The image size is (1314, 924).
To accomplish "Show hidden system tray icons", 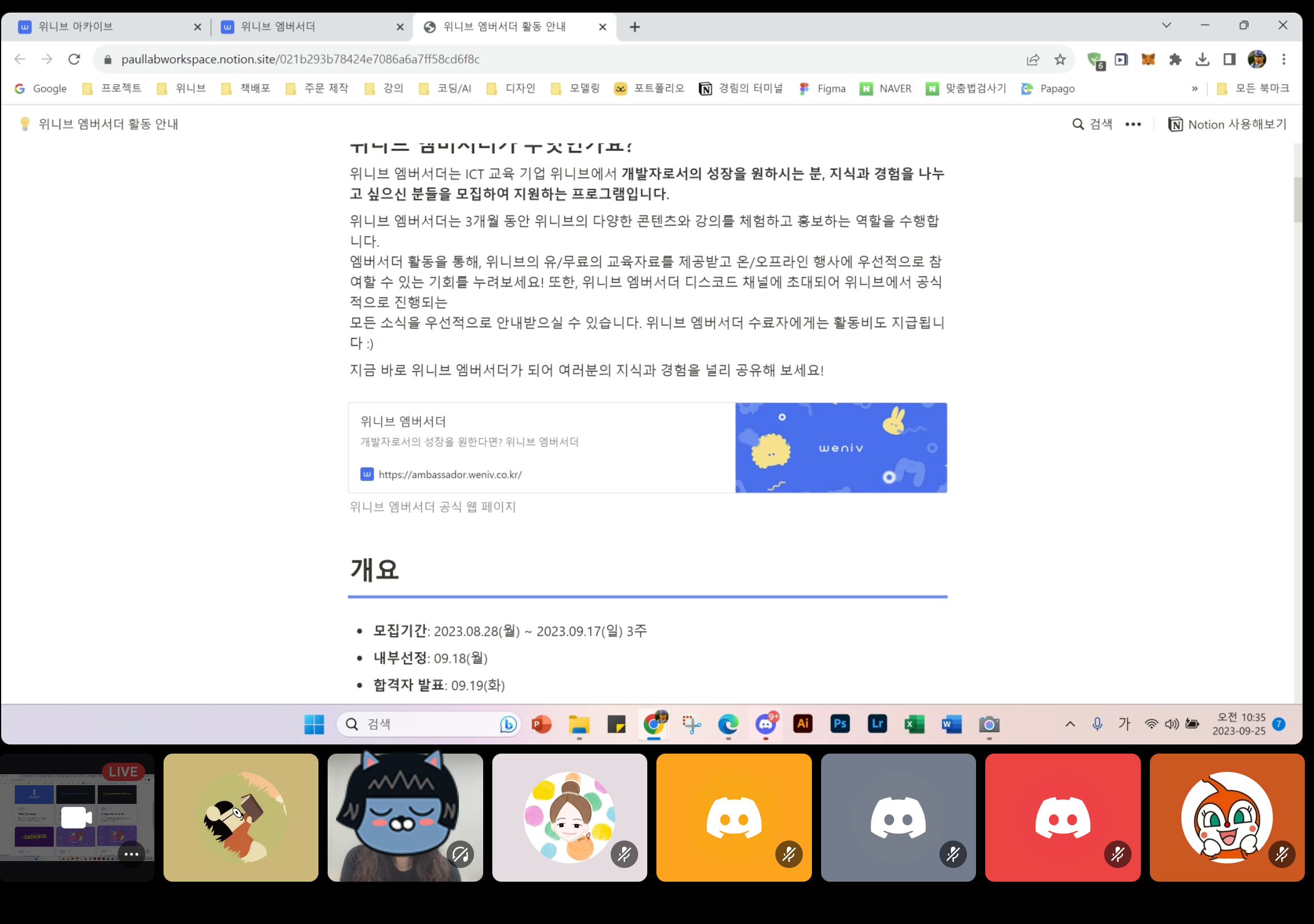I will tap(1070, 724).
